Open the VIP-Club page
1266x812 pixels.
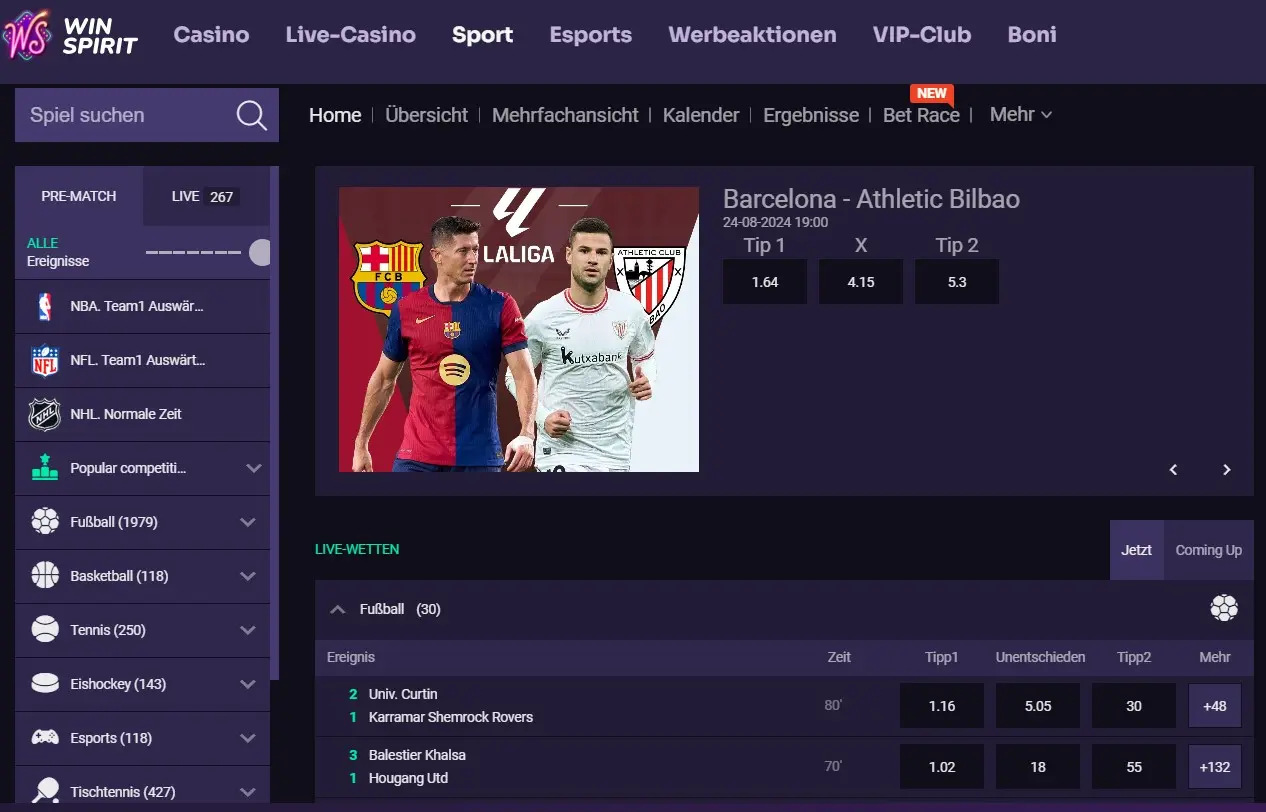coord(922,34)
